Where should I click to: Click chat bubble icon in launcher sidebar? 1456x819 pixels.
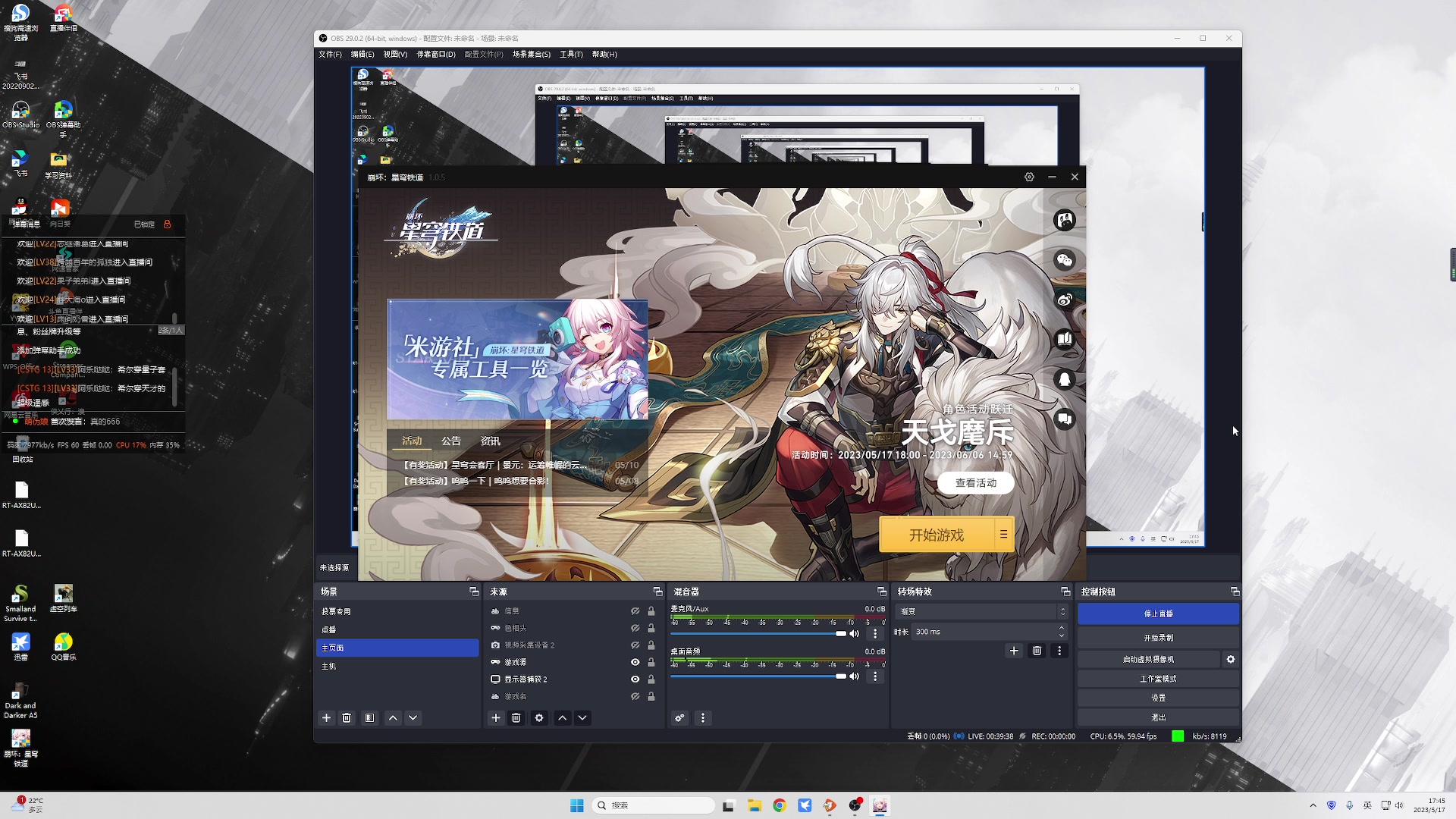click(x=1065, y=419)
